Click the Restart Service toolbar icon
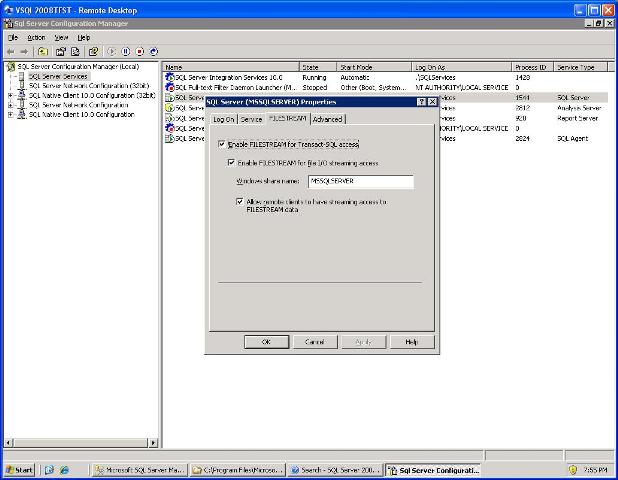Image resolution: width=618 pixels, height=480 pixels. click(x=154, y=52)
